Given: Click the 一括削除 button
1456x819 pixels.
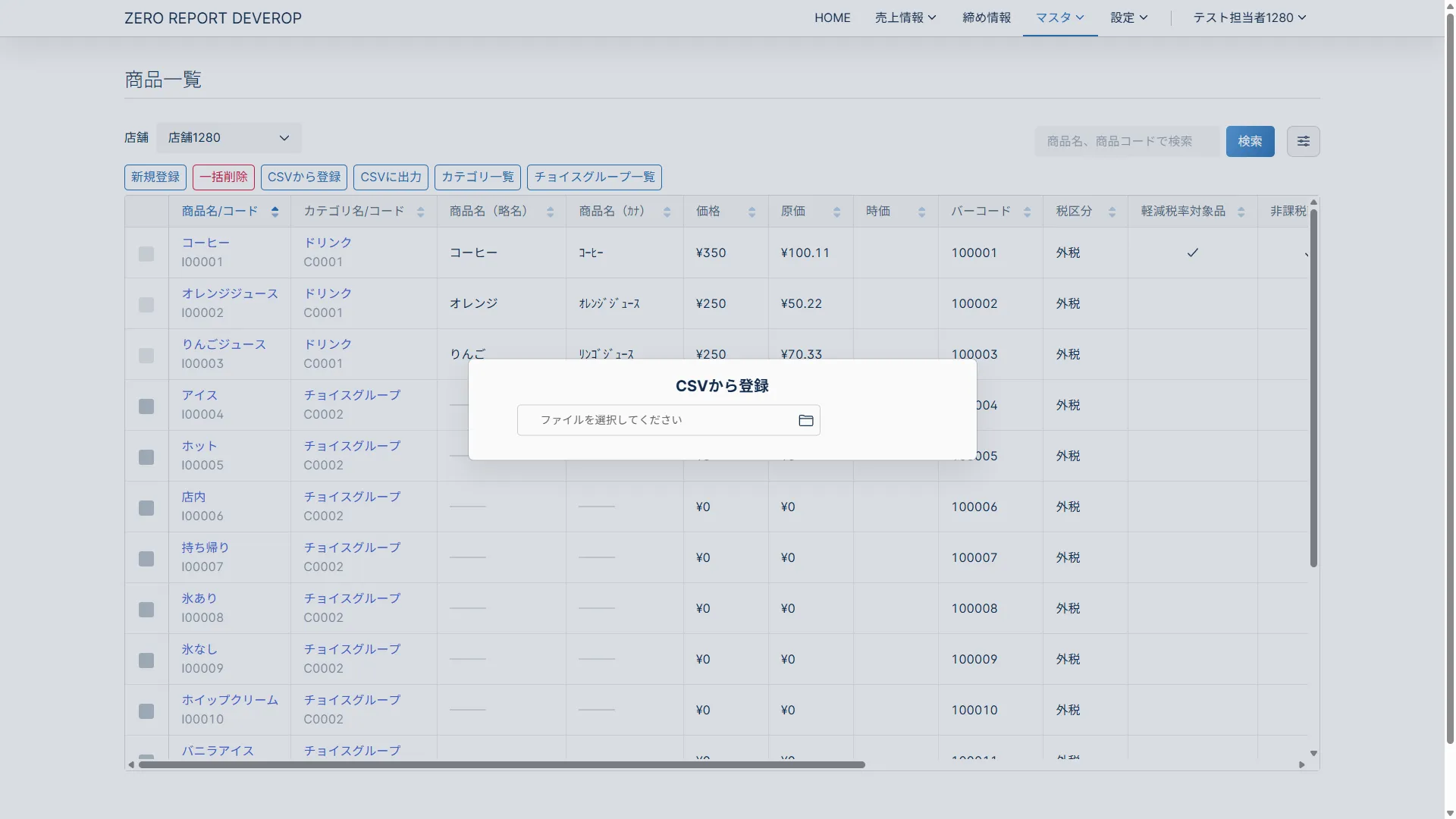Looking at the screenshot, I should (x=224, y=177).
